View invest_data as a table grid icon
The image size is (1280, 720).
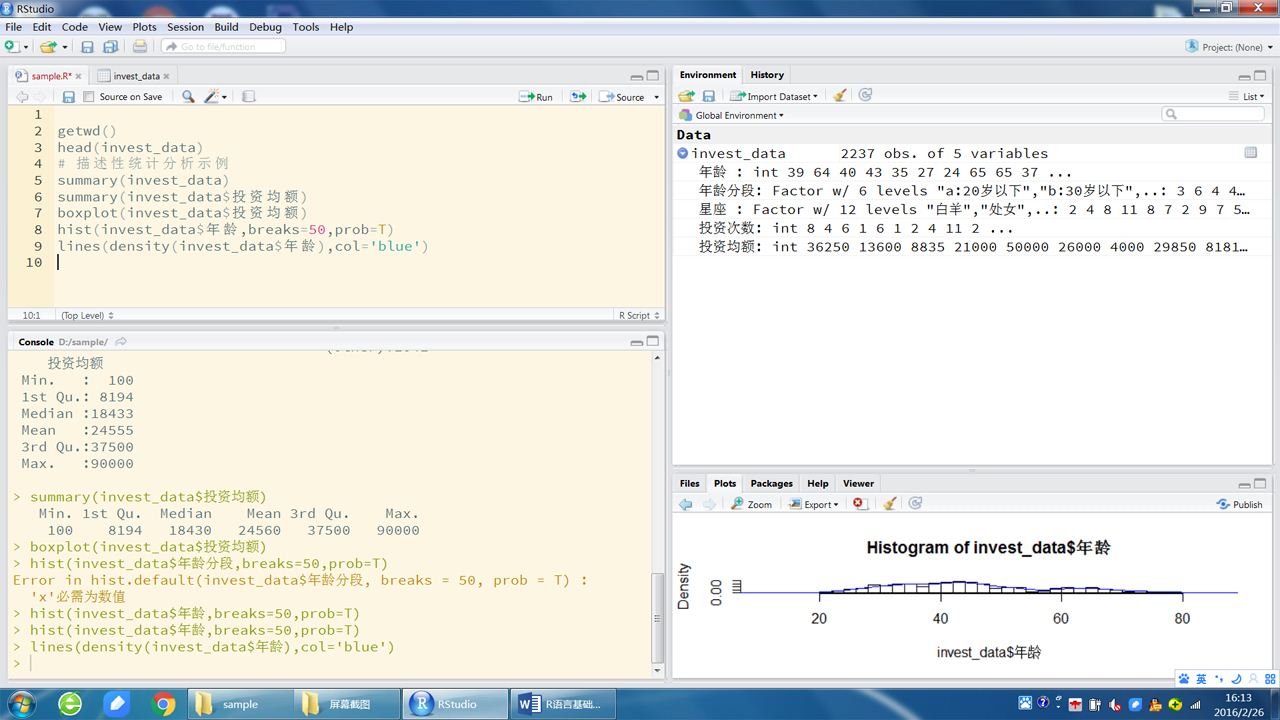[1250, 153]
